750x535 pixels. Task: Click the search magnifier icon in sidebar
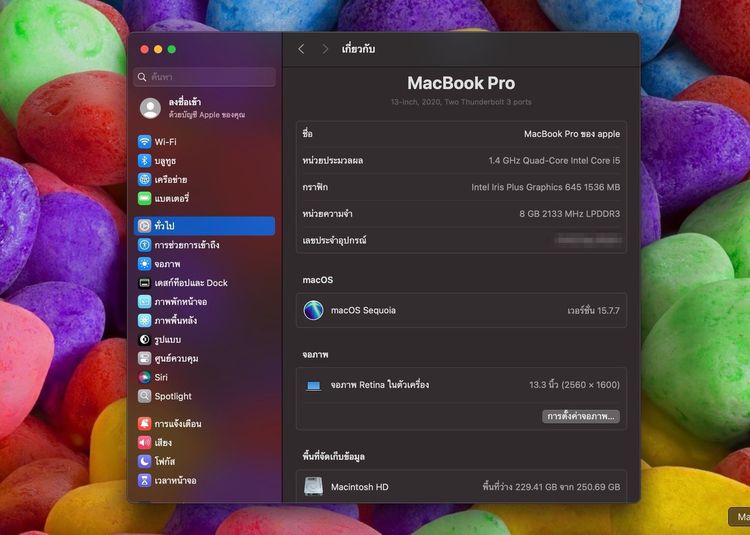click(142, 77)
